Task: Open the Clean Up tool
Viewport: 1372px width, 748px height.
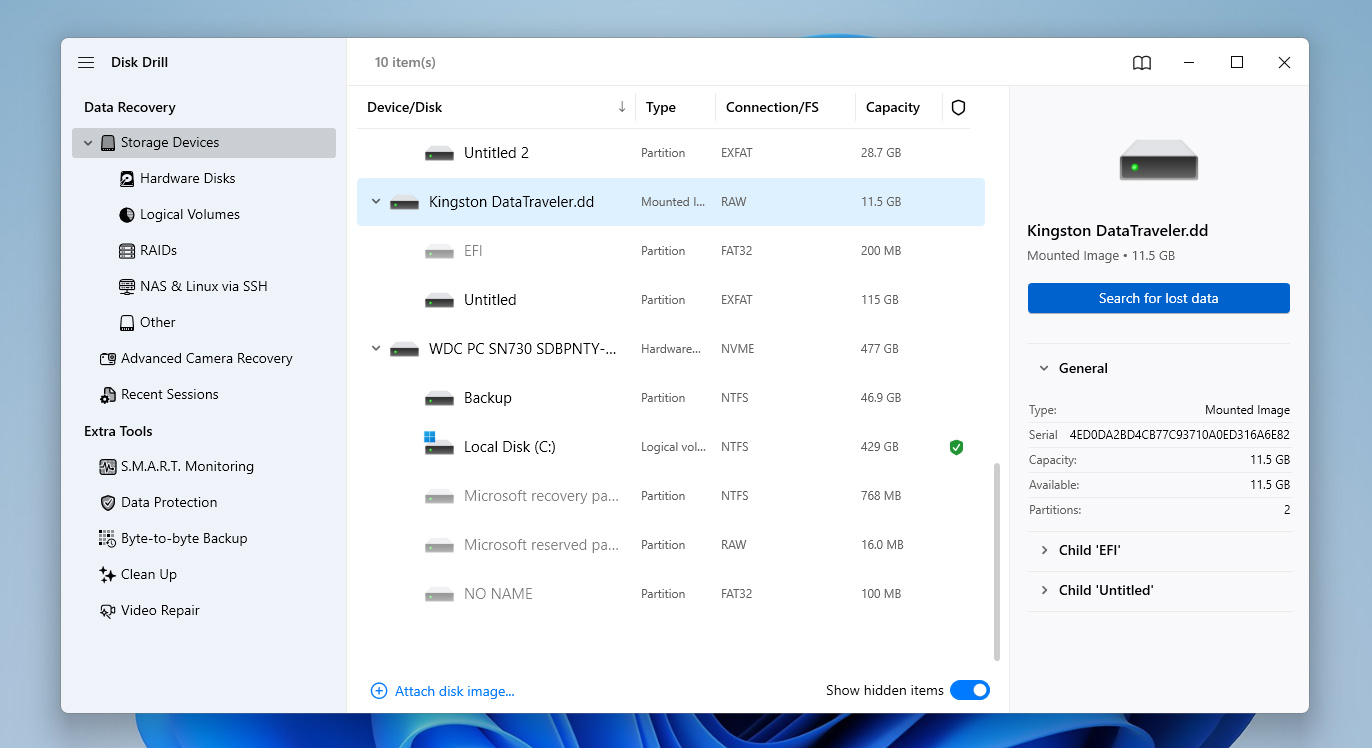Action: point(148,574)
